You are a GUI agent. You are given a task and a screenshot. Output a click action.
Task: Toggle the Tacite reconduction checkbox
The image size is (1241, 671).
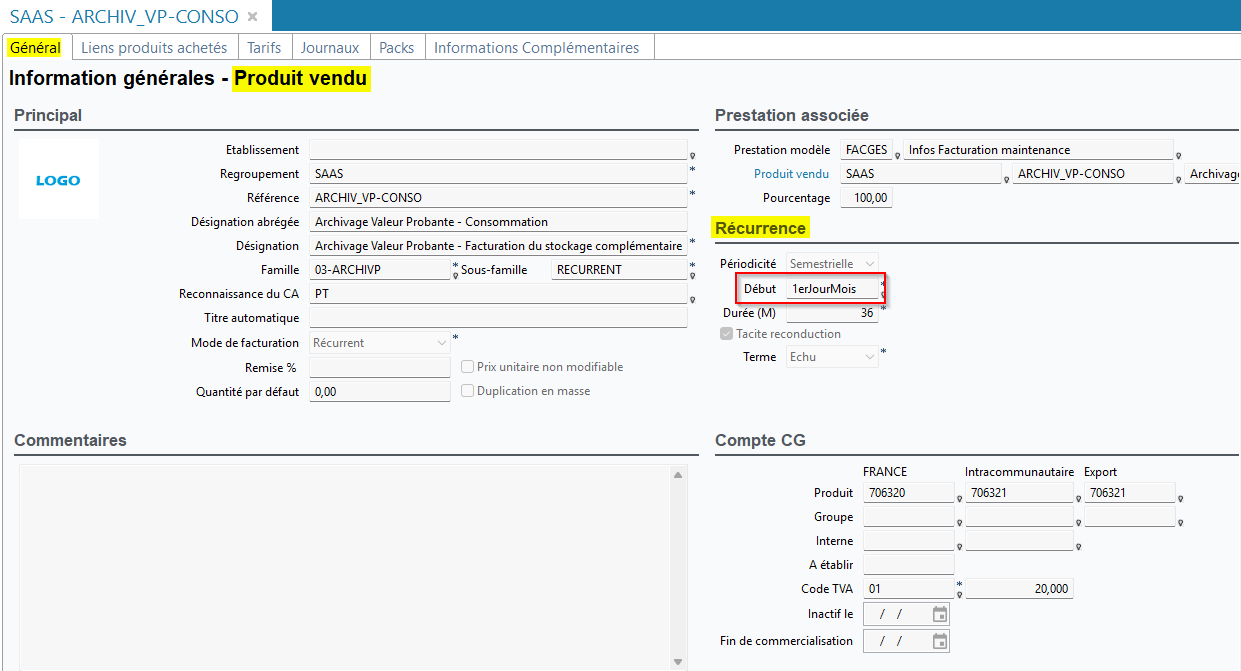[x=727, y=334]
